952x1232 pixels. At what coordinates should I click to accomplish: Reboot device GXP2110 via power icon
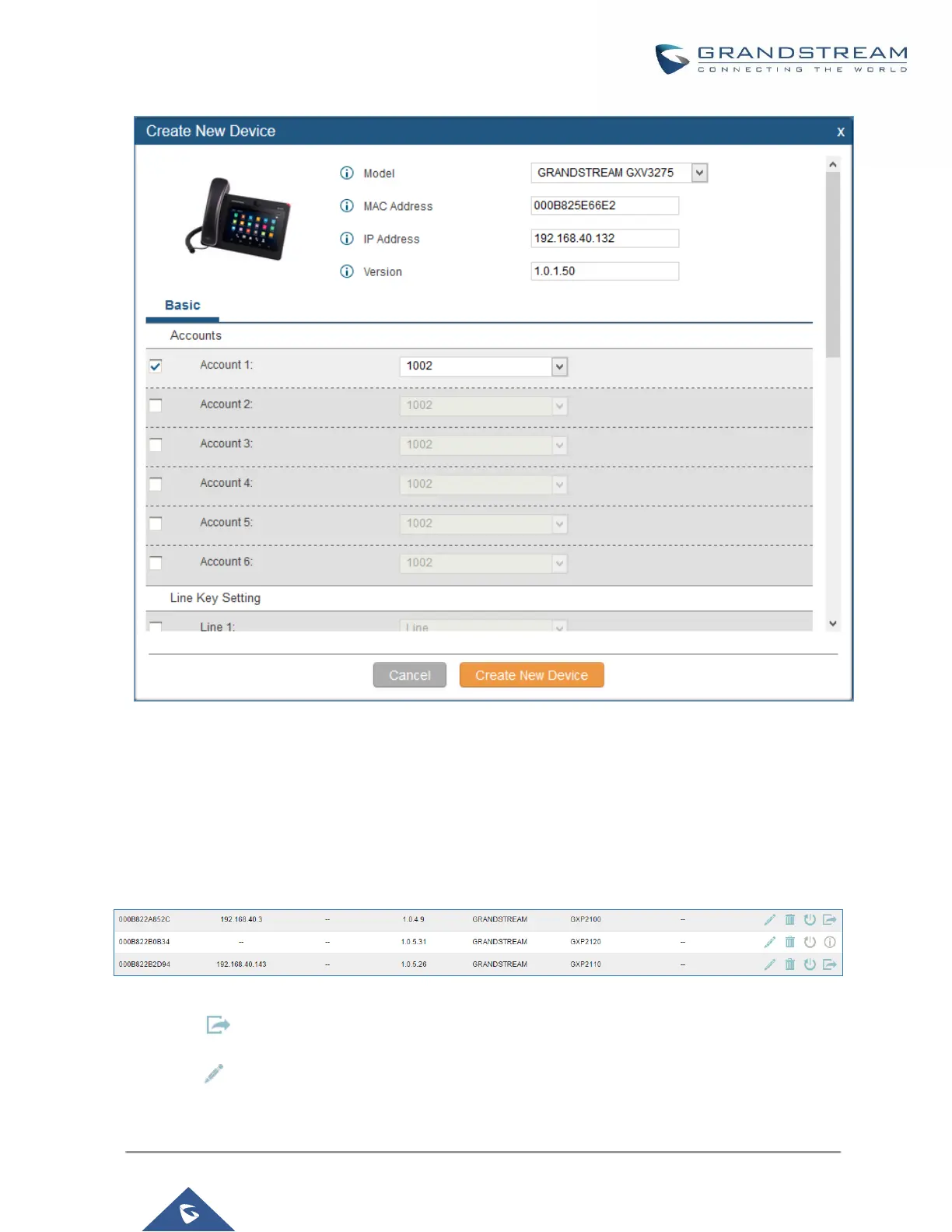coord(810,964)
